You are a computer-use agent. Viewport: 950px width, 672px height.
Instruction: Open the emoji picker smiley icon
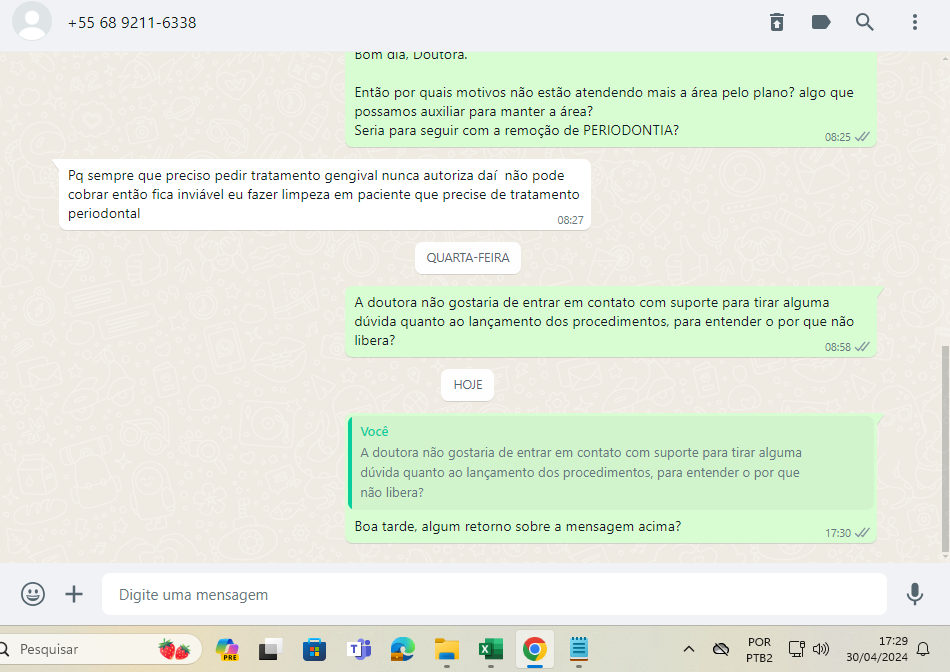[x=33, y=594]
